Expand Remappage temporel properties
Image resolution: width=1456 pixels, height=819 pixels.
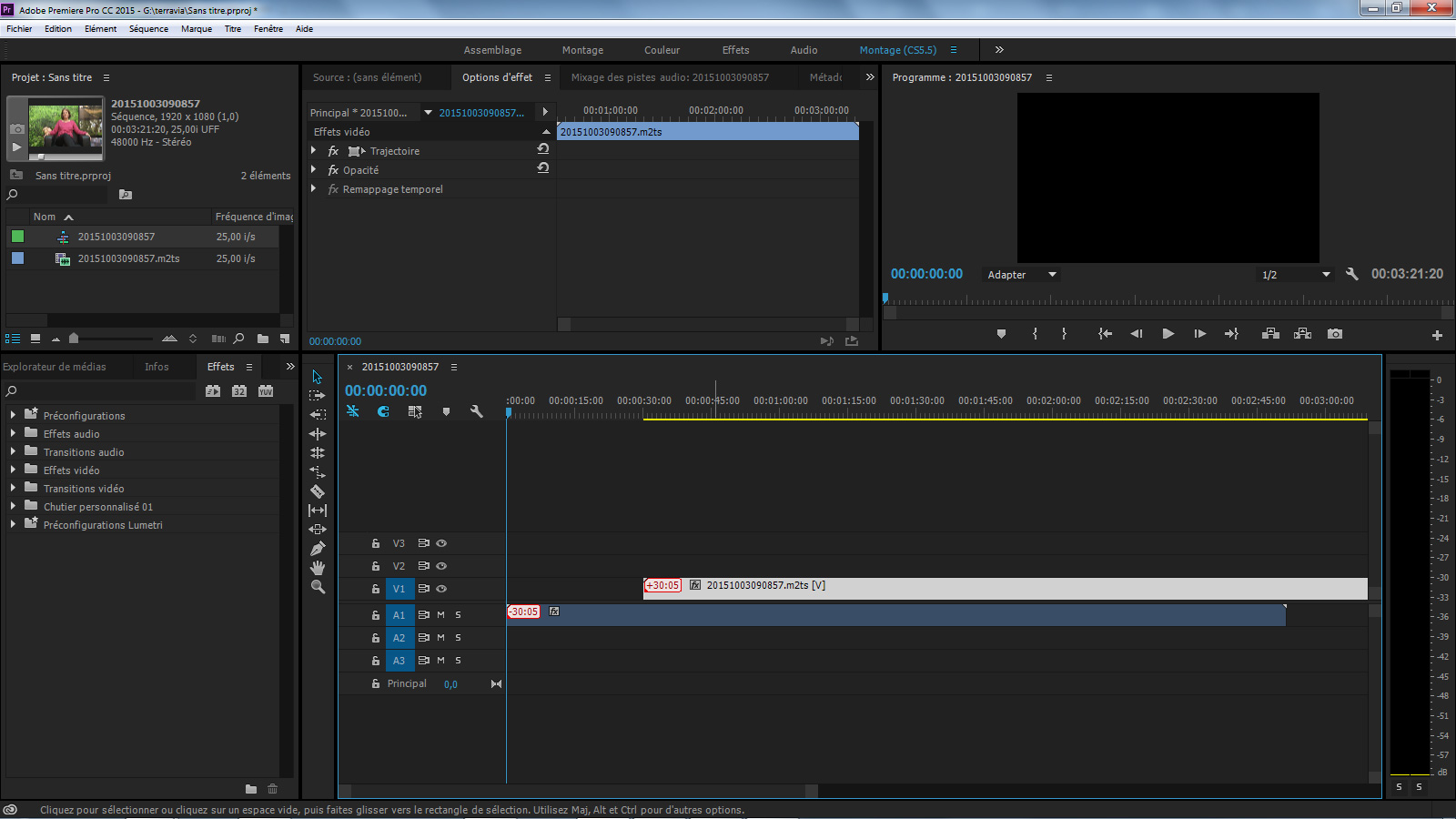[314, 188]
